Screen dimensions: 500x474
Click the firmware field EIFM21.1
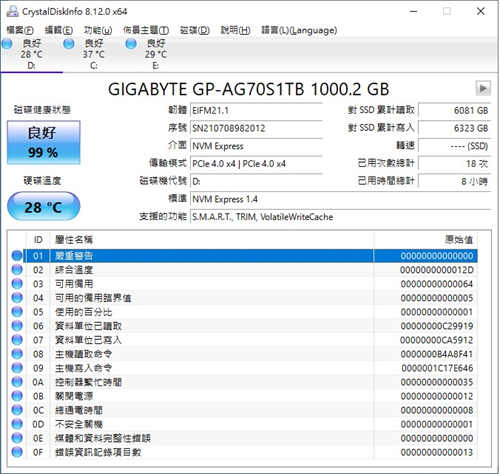tap(256, 110)
